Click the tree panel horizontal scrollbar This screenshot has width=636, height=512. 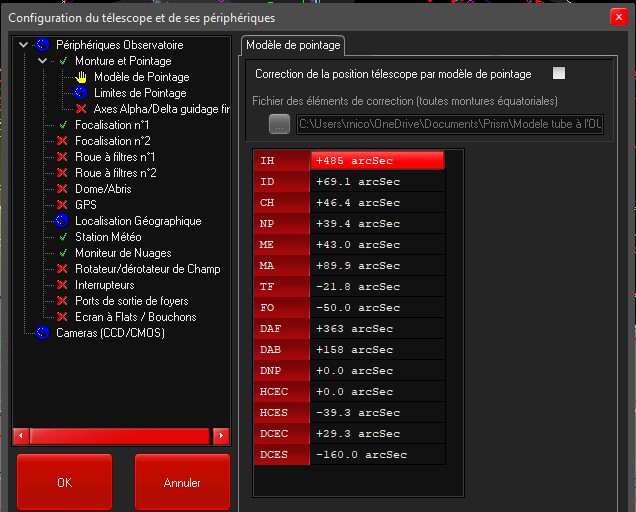120,436
